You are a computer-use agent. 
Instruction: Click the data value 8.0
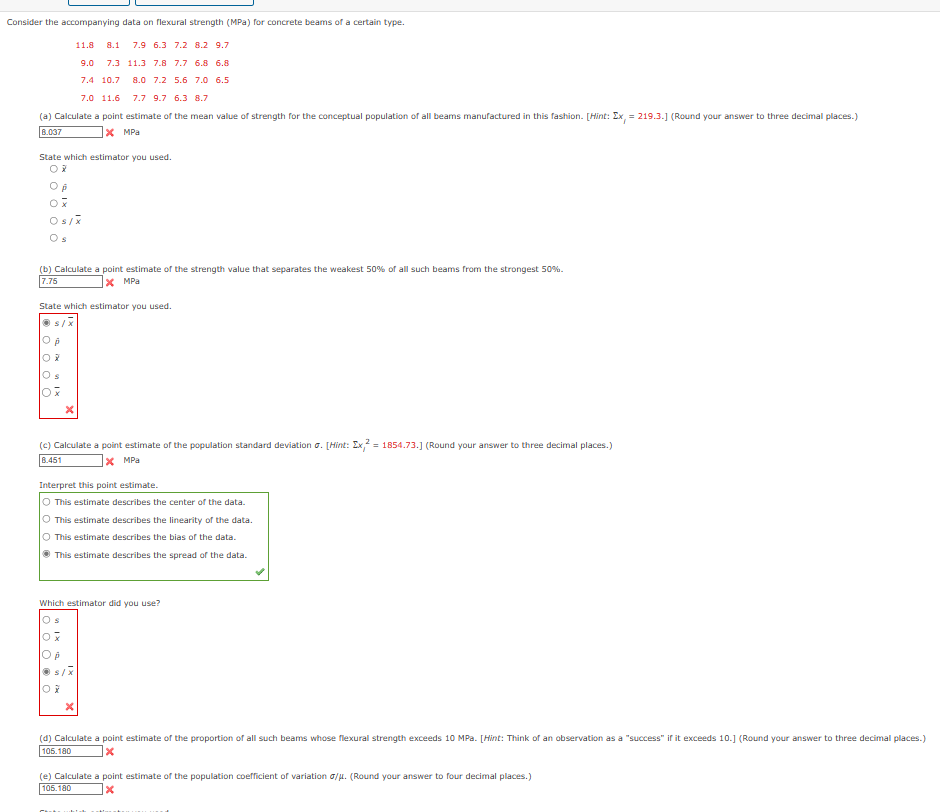click(139, 80)
